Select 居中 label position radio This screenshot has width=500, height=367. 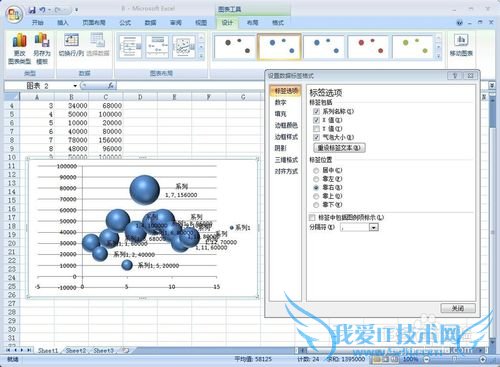click(316, 170)
